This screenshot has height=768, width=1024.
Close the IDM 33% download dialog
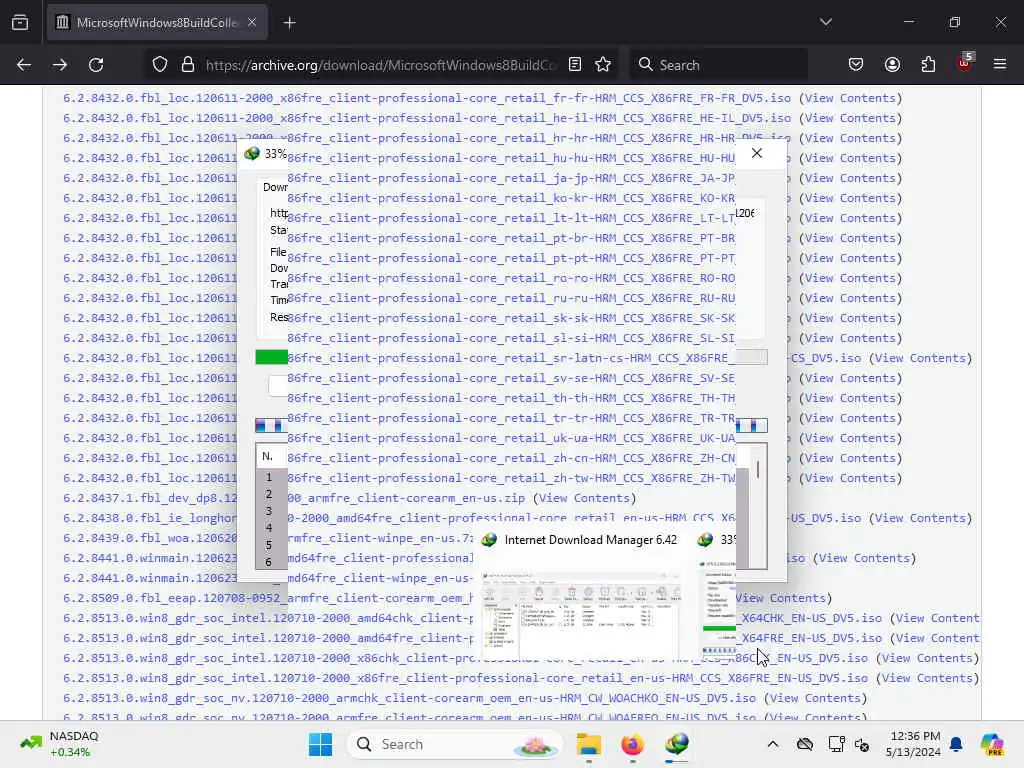(x=757, y=153)
